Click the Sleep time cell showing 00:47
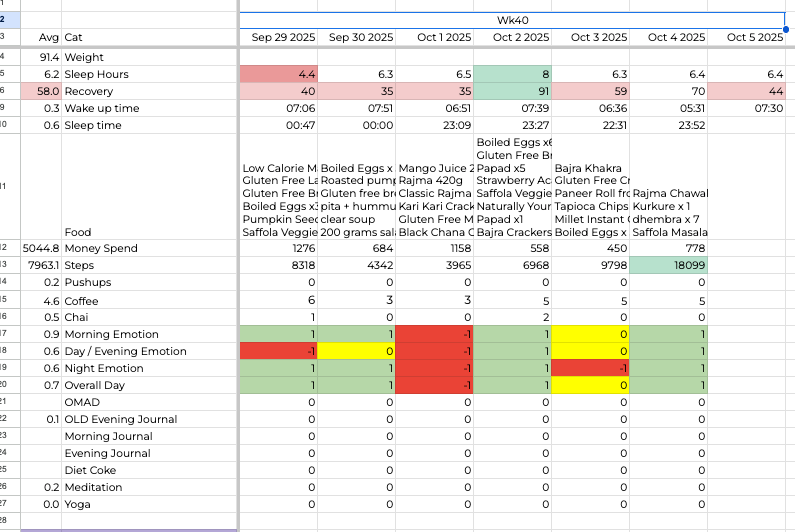Image resolution: width=795 pixels, height=532 pixels. [x=279, y=125]
